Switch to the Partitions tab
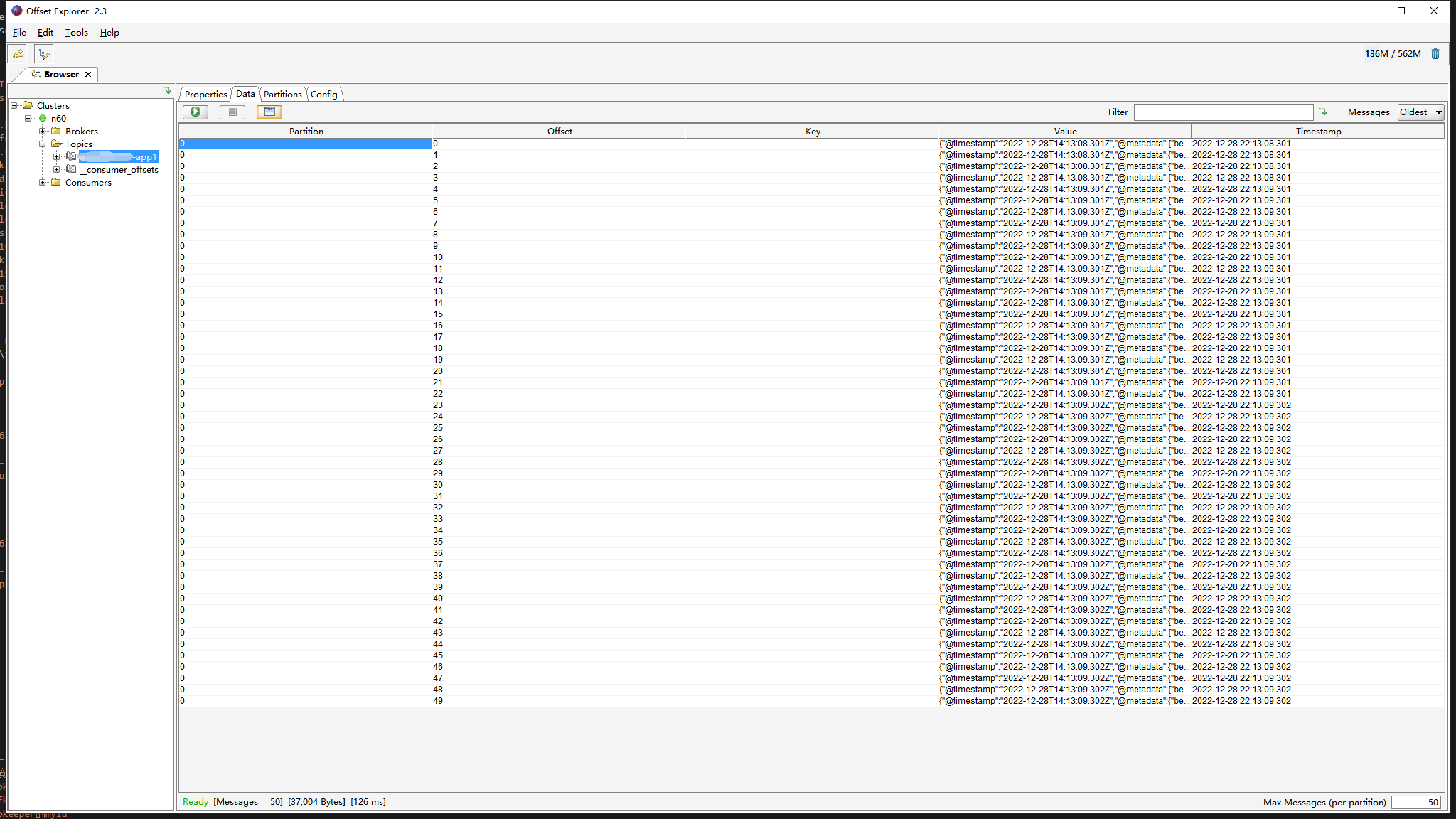The image size is (1456, 819). point(282,95)
